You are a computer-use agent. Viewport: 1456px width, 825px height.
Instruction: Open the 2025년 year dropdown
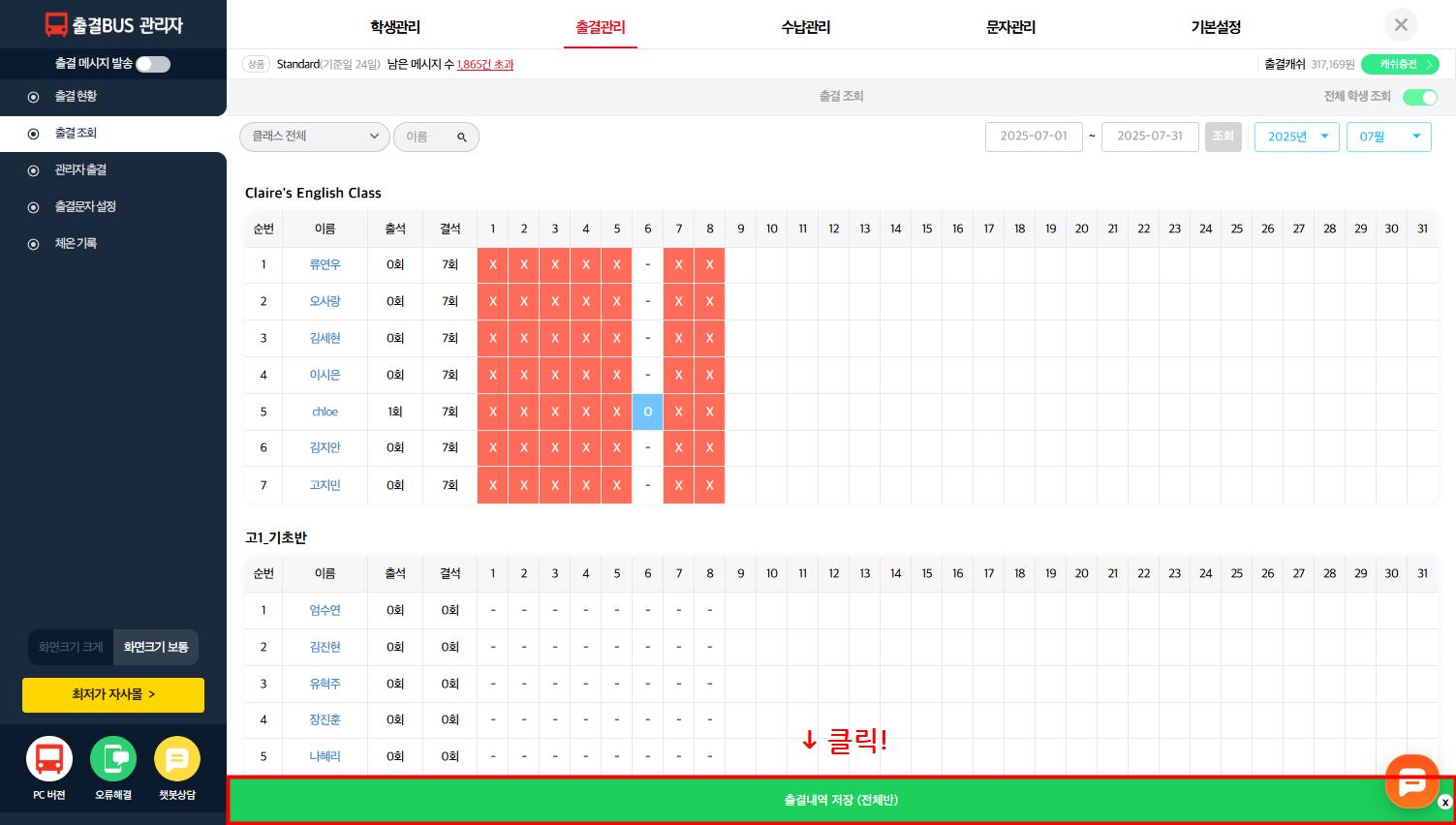tap(1296, 137)
